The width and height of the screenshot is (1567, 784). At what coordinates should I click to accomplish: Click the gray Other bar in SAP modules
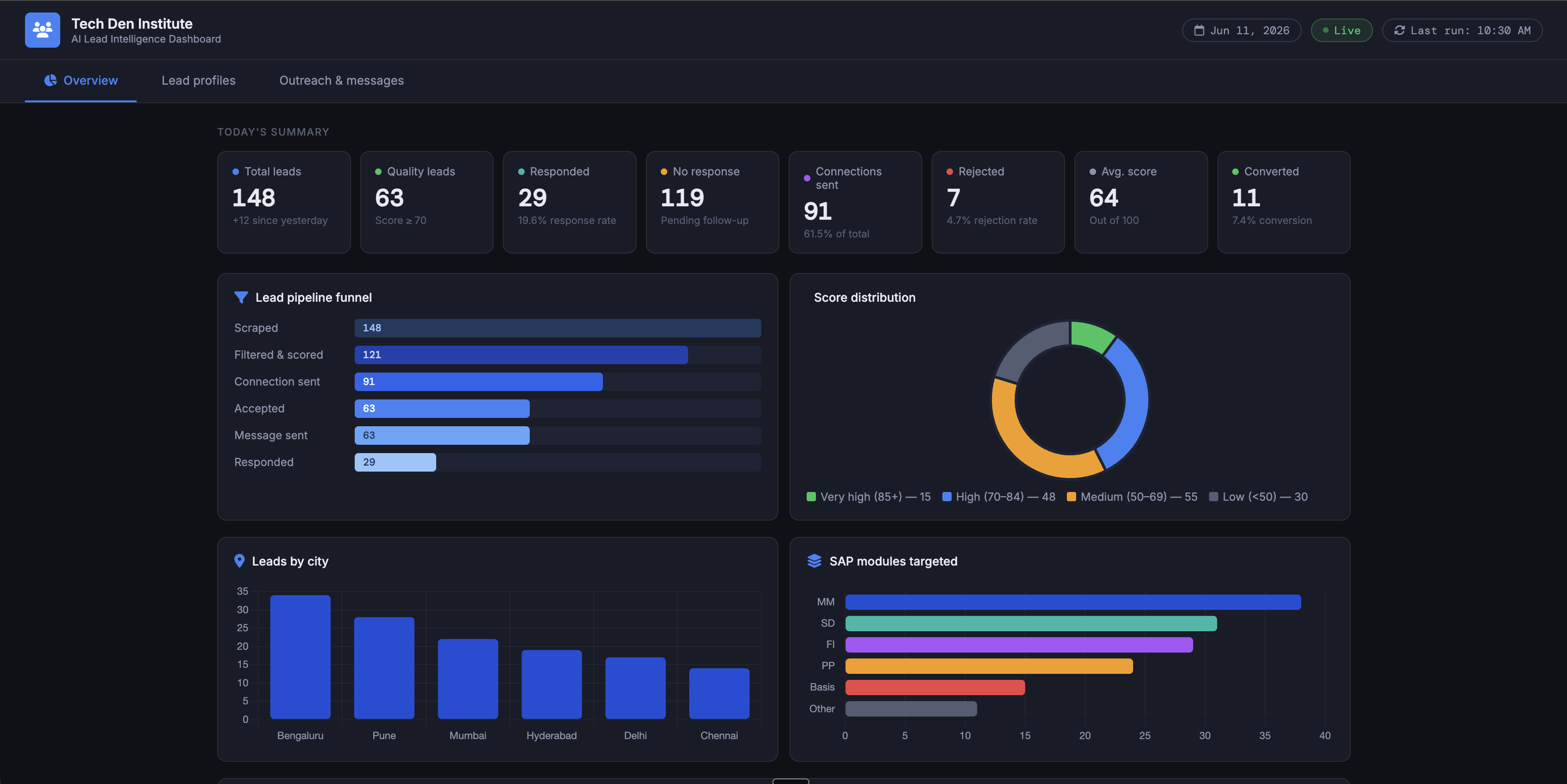coord(911,709)
